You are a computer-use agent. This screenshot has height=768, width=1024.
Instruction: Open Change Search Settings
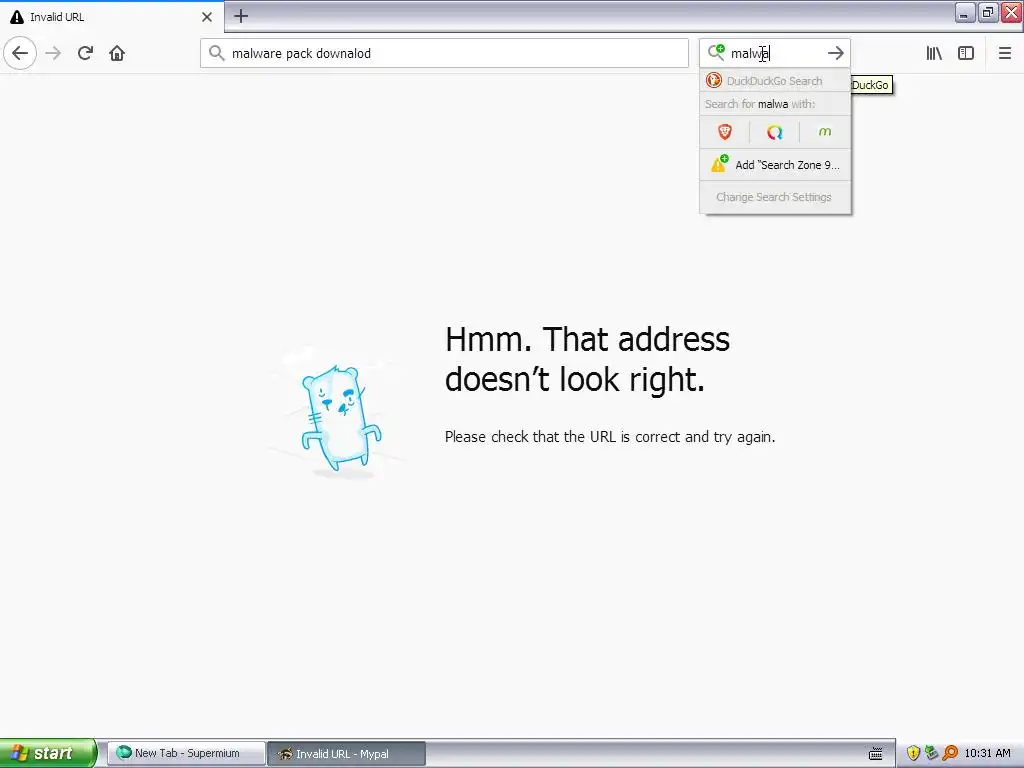775,197
